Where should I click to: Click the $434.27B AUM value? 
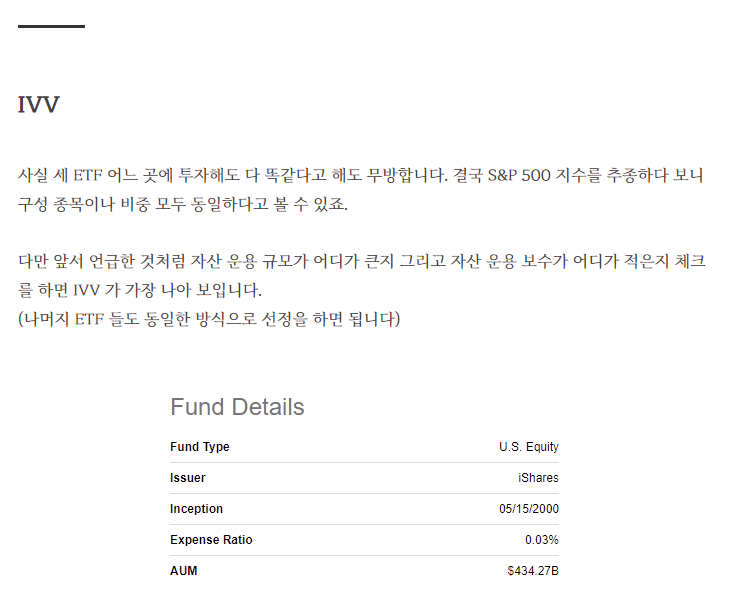533,571
